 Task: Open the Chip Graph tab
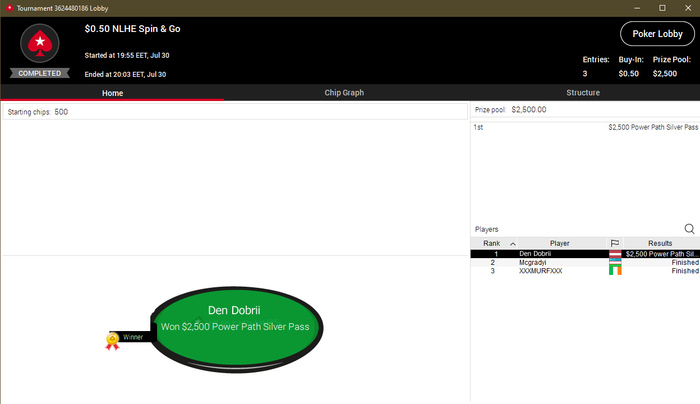point(344,92)
